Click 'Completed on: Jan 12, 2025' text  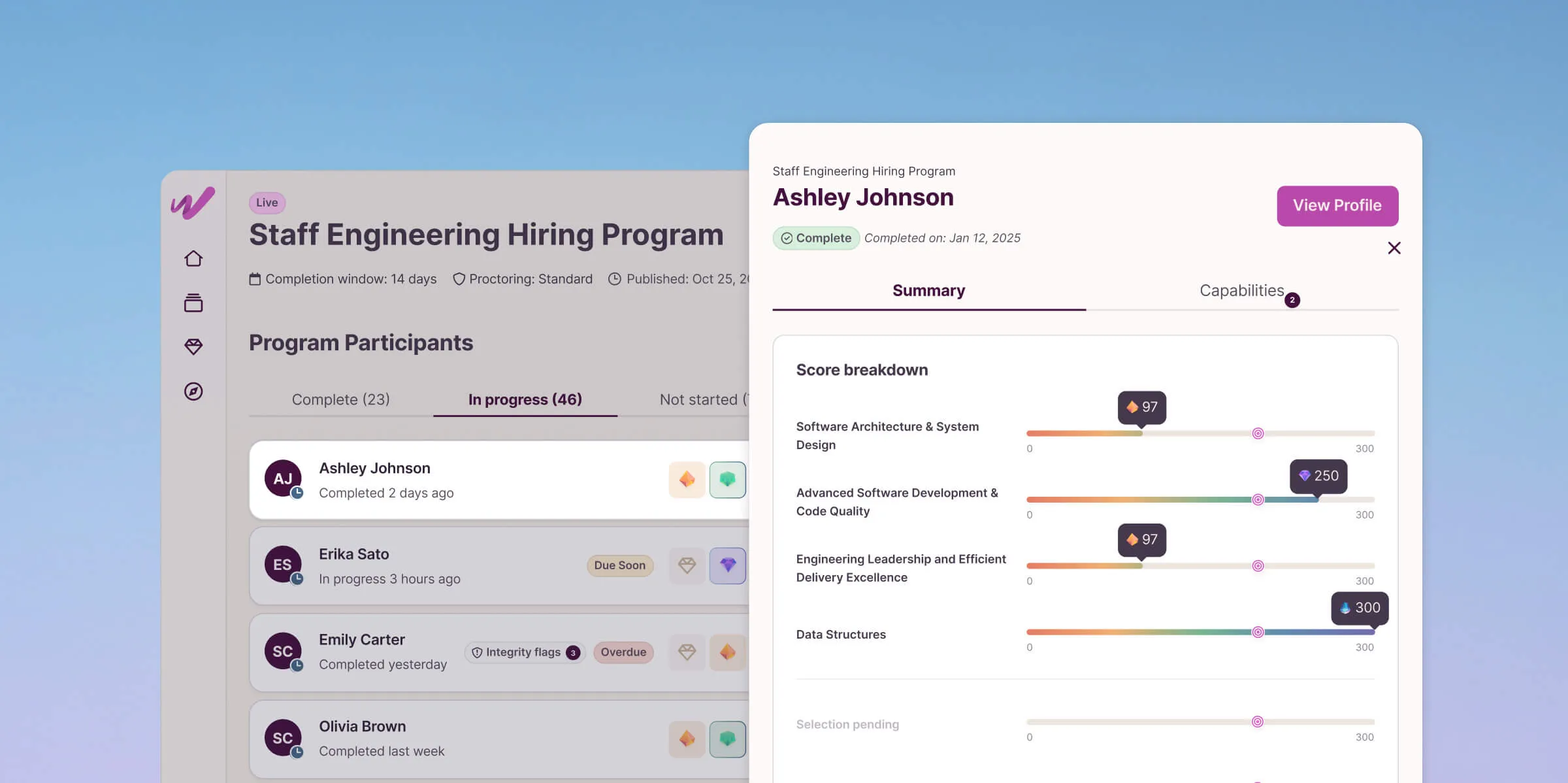pyautogui.click(x=942, y=238)
